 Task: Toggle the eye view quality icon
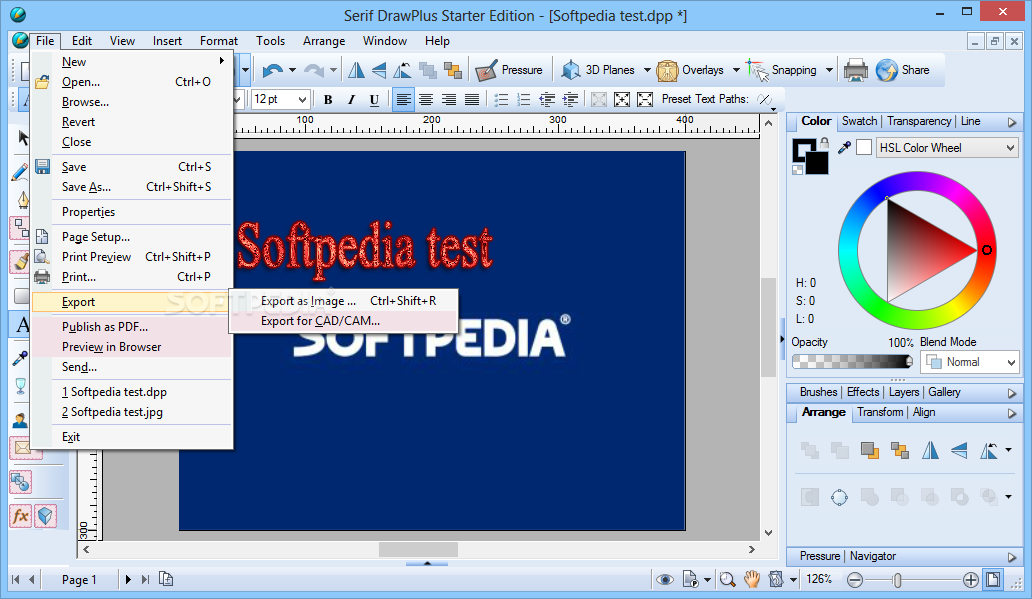tap(665, 579)
